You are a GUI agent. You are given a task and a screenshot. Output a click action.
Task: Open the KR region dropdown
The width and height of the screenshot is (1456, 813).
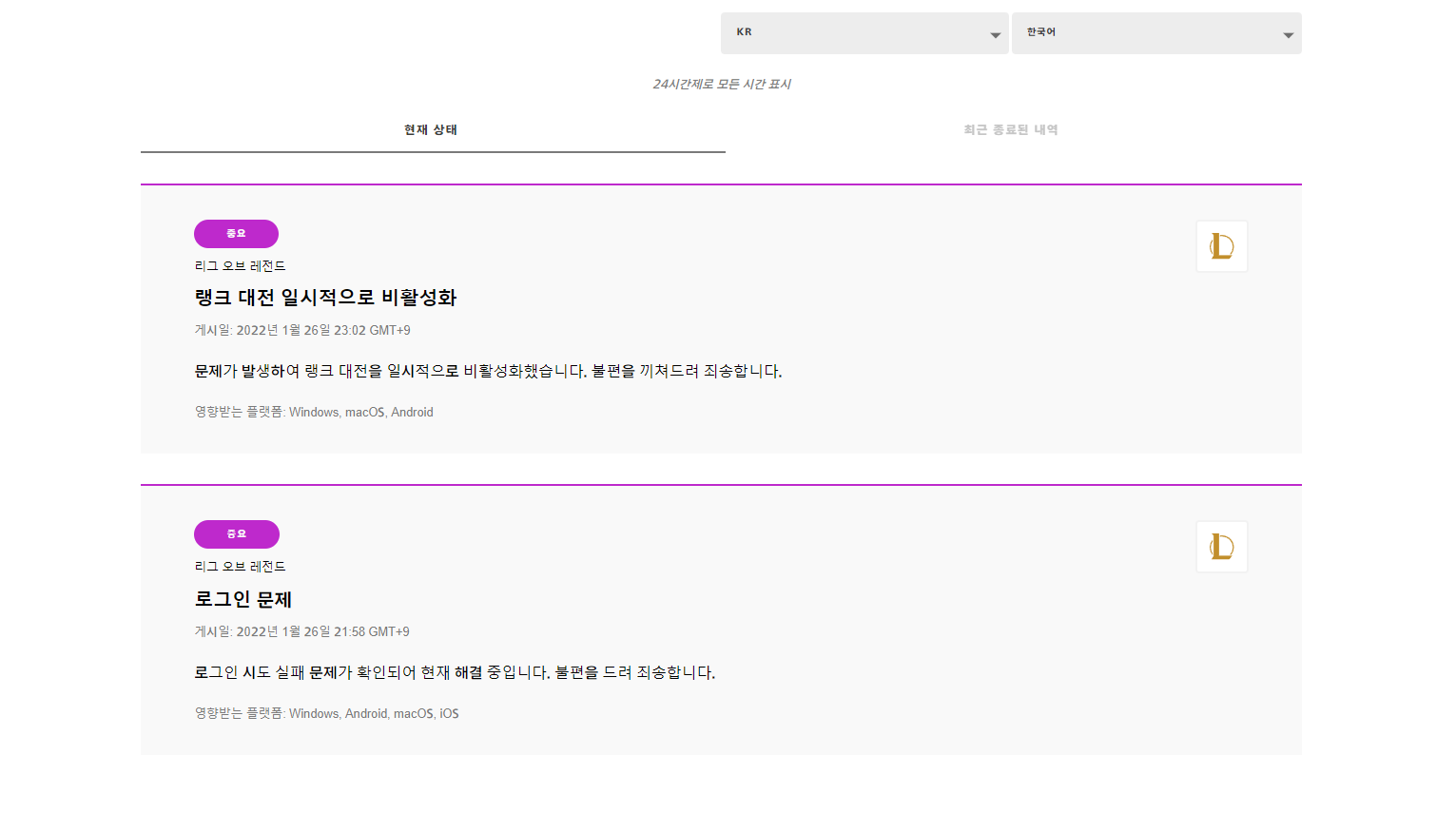(x=864, y=33)
